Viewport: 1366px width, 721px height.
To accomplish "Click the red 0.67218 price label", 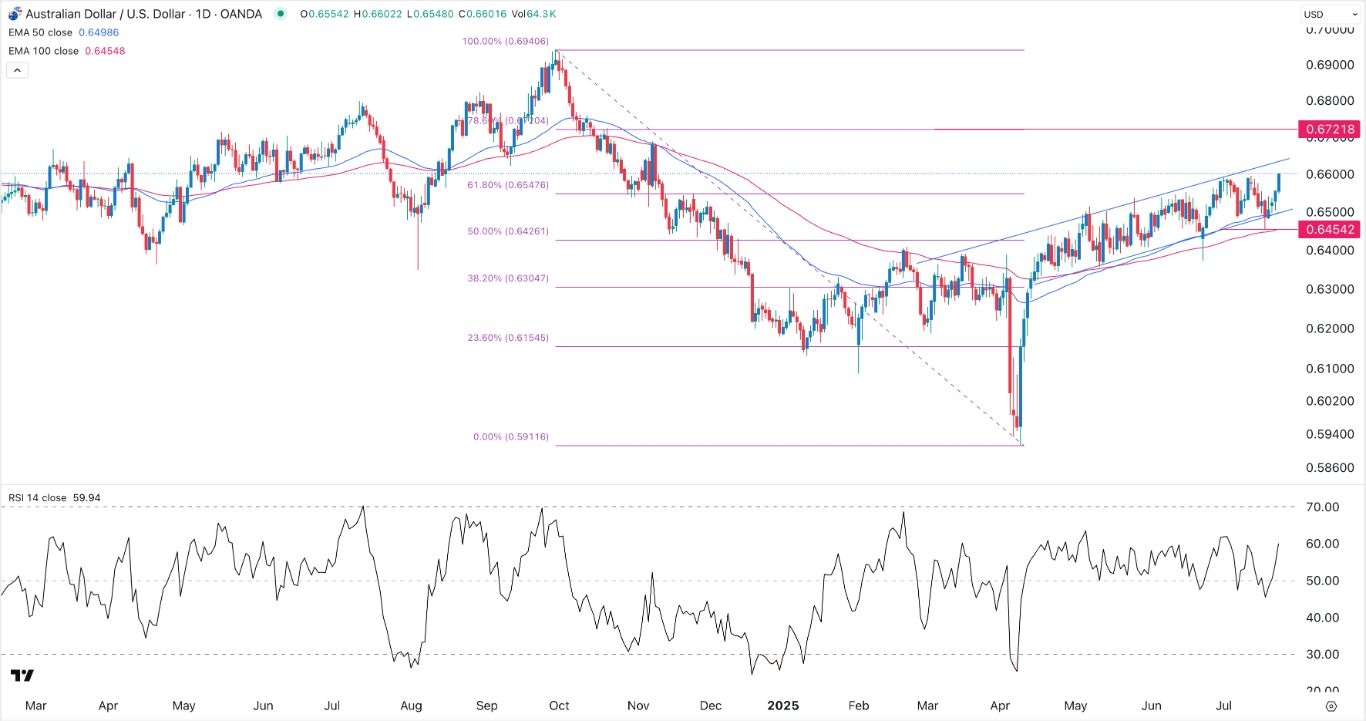I will coord(1328,130).
